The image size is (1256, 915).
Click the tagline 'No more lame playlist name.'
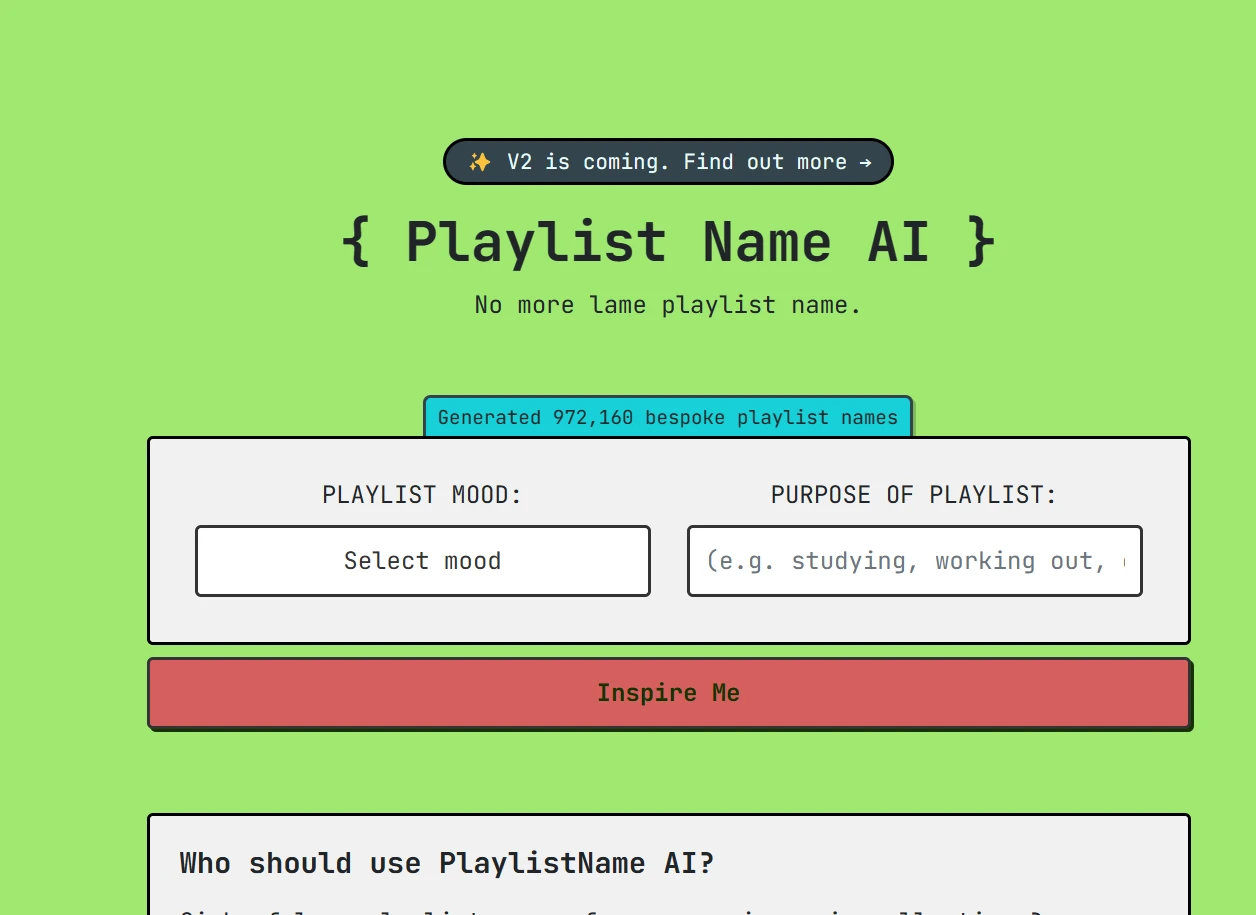point(668,305)
